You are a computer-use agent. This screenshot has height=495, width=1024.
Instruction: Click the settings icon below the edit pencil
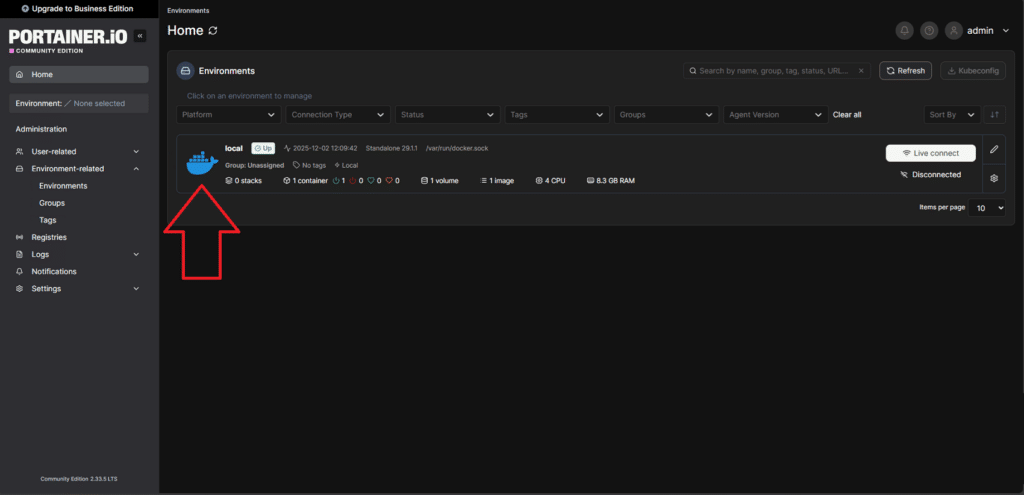[x=994, y=179]
